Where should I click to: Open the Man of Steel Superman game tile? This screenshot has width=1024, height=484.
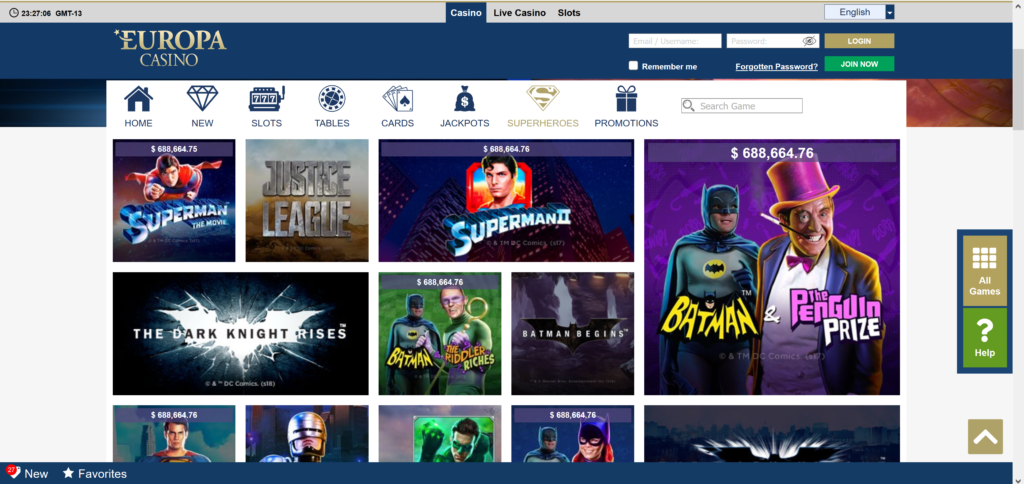[174, 434]
